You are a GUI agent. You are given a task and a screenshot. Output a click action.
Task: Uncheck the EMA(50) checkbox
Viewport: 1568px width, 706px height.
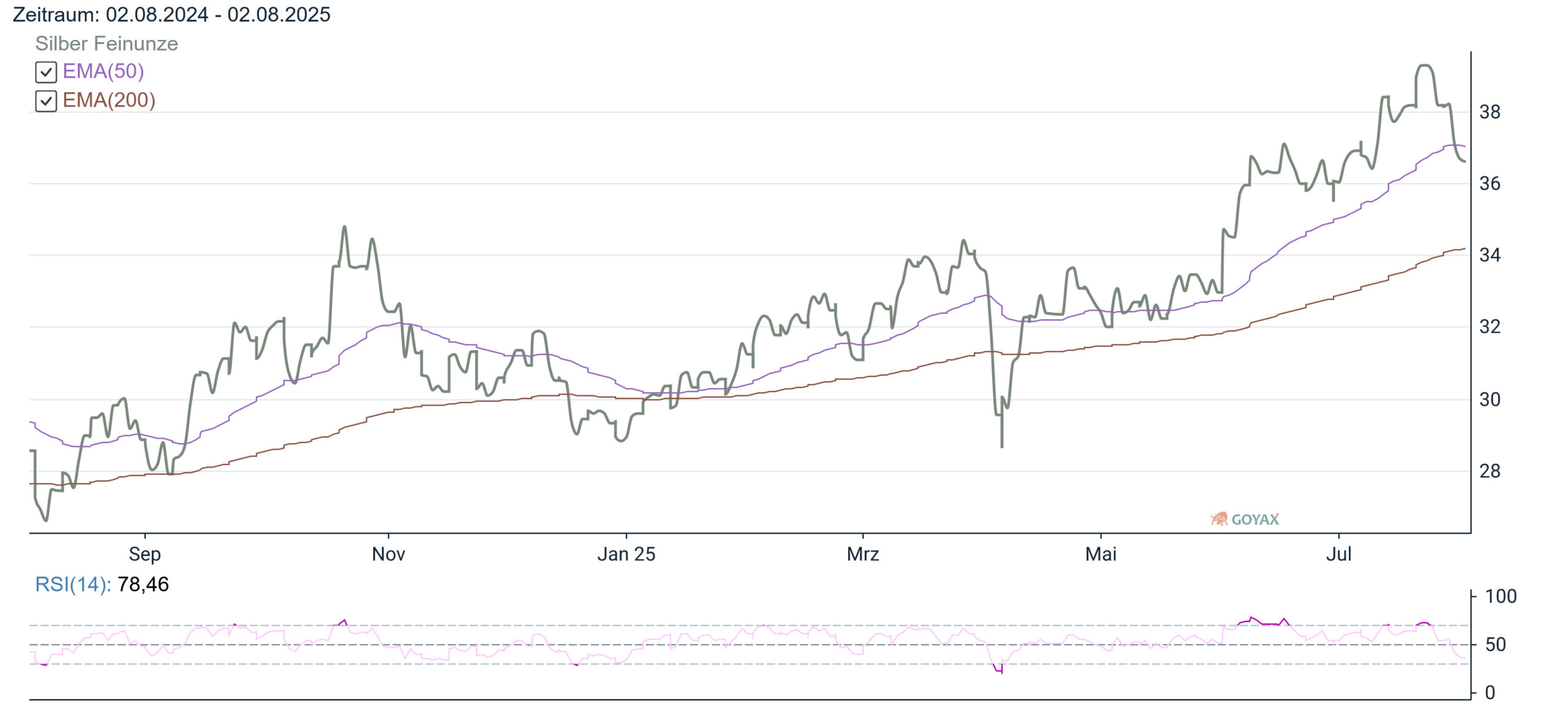46,72
